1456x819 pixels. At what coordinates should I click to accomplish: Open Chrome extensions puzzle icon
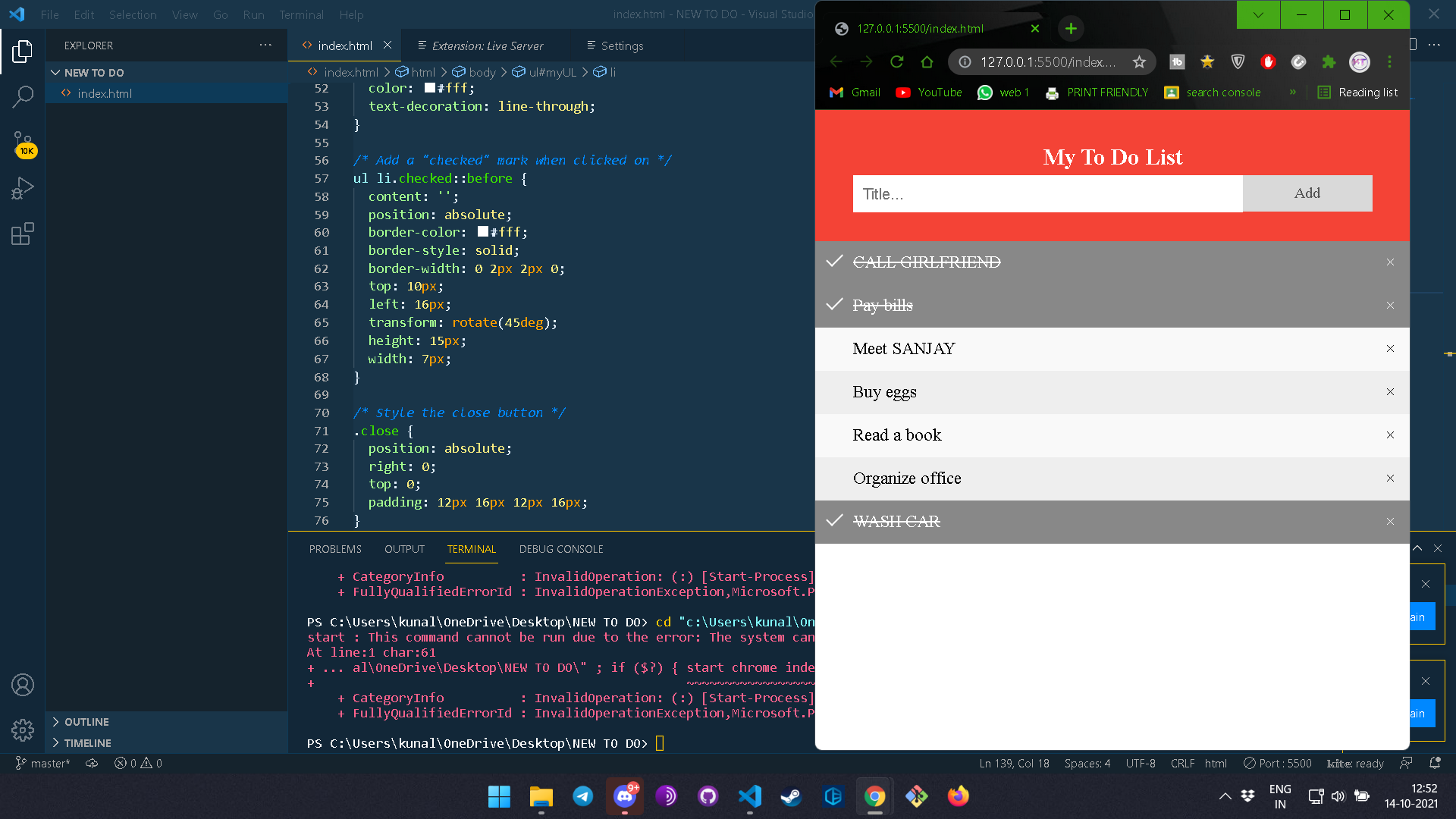coord(1329,62)
